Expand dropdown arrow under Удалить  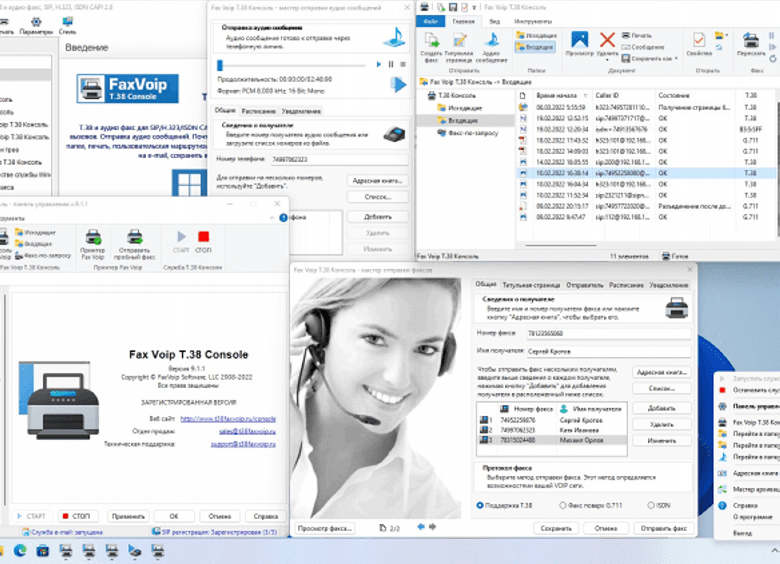coord(607,60)
